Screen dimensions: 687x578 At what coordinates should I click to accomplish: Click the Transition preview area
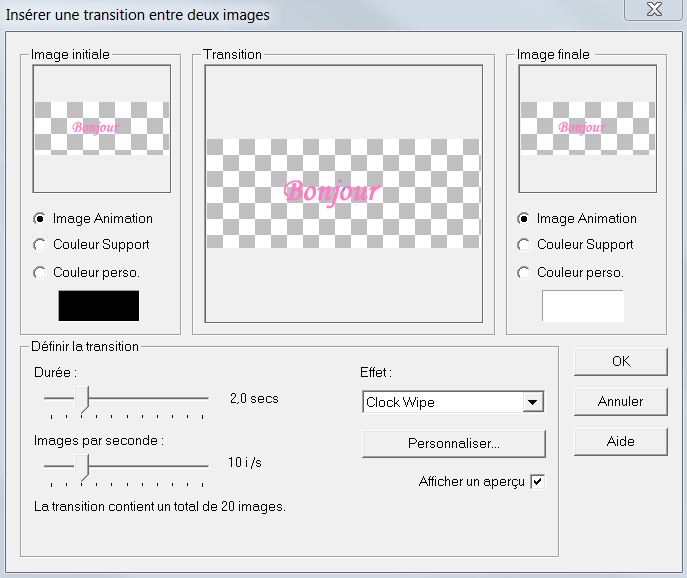tap(344, 194)
